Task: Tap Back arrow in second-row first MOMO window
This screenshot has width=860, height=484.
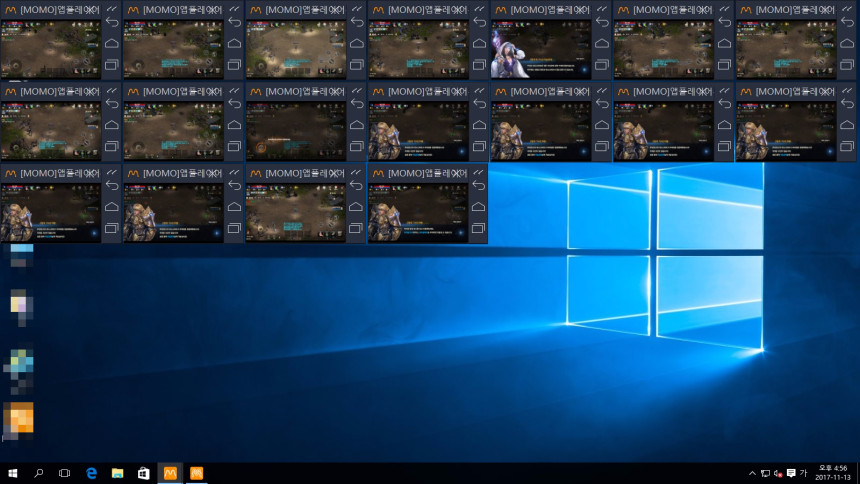Action: pyautogui.click(x=112, y=104)
